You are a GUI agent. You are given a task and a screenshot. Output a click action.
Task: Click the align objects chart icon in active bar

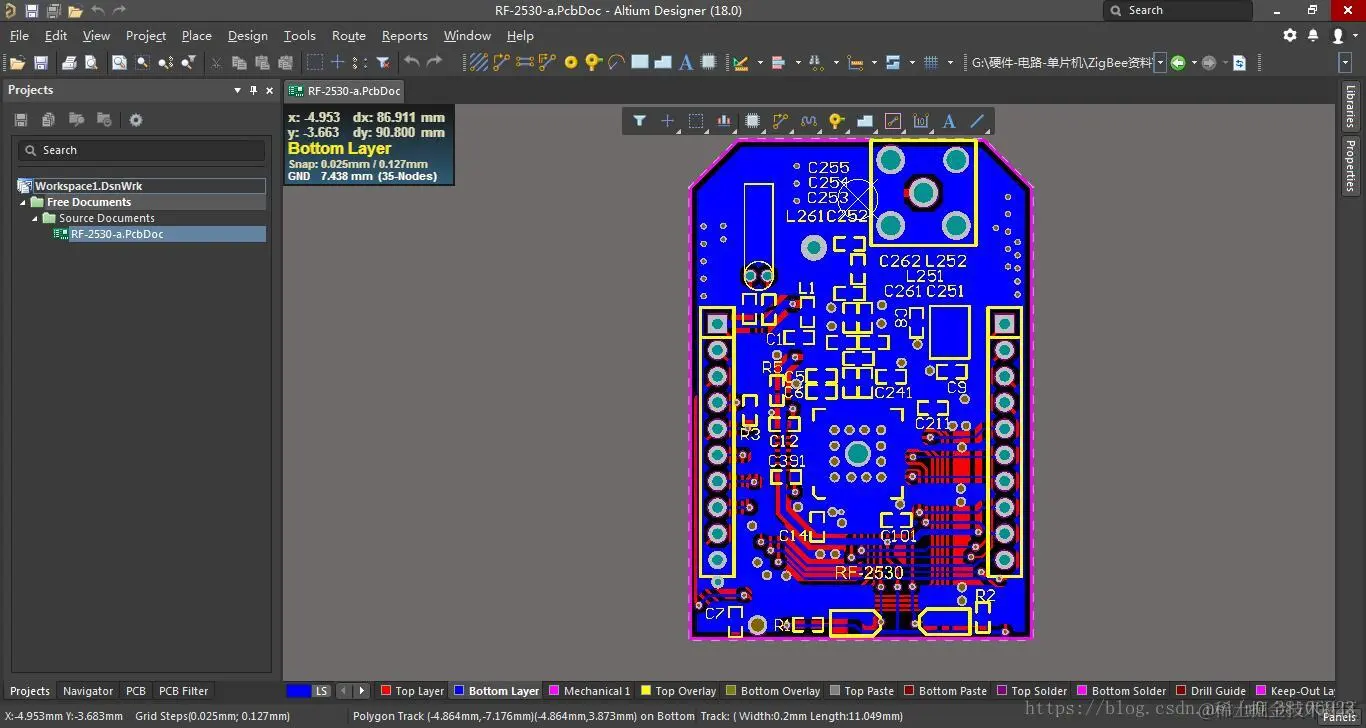[x=723, y=121]
